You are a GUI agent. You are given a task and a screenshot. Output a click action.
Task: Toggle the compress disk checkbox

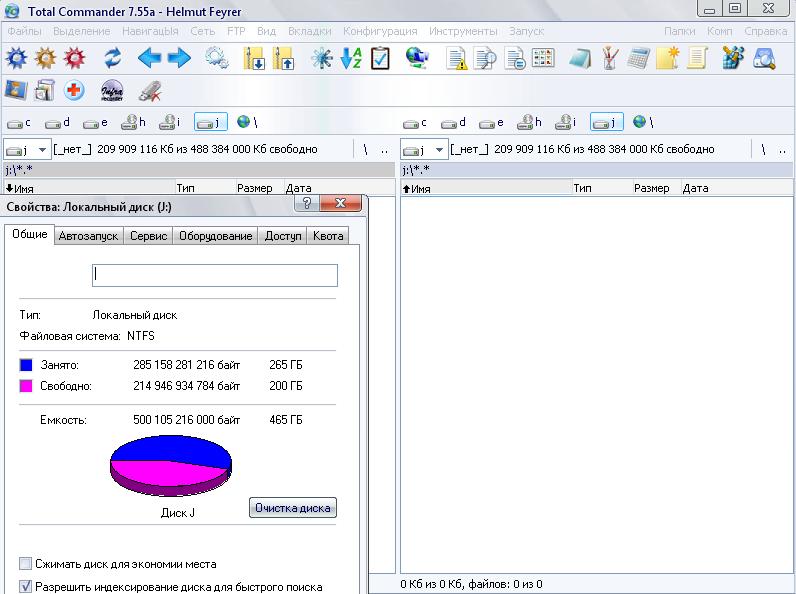pos(25,564)
